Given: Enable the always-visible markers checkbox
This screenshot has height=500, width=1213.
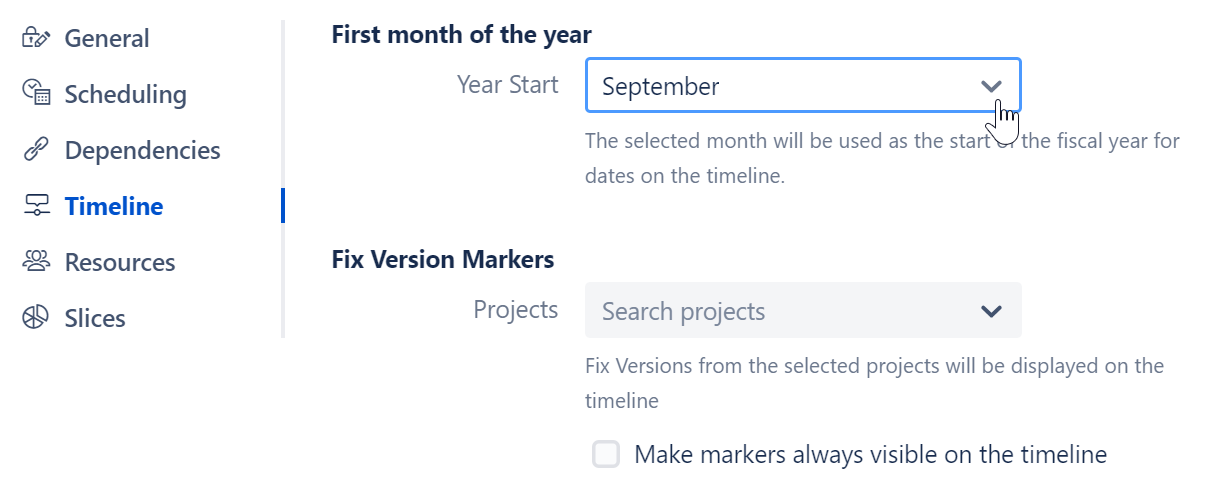Looking at the screenshot, I should pyautogui.click(x=606, y=455).
